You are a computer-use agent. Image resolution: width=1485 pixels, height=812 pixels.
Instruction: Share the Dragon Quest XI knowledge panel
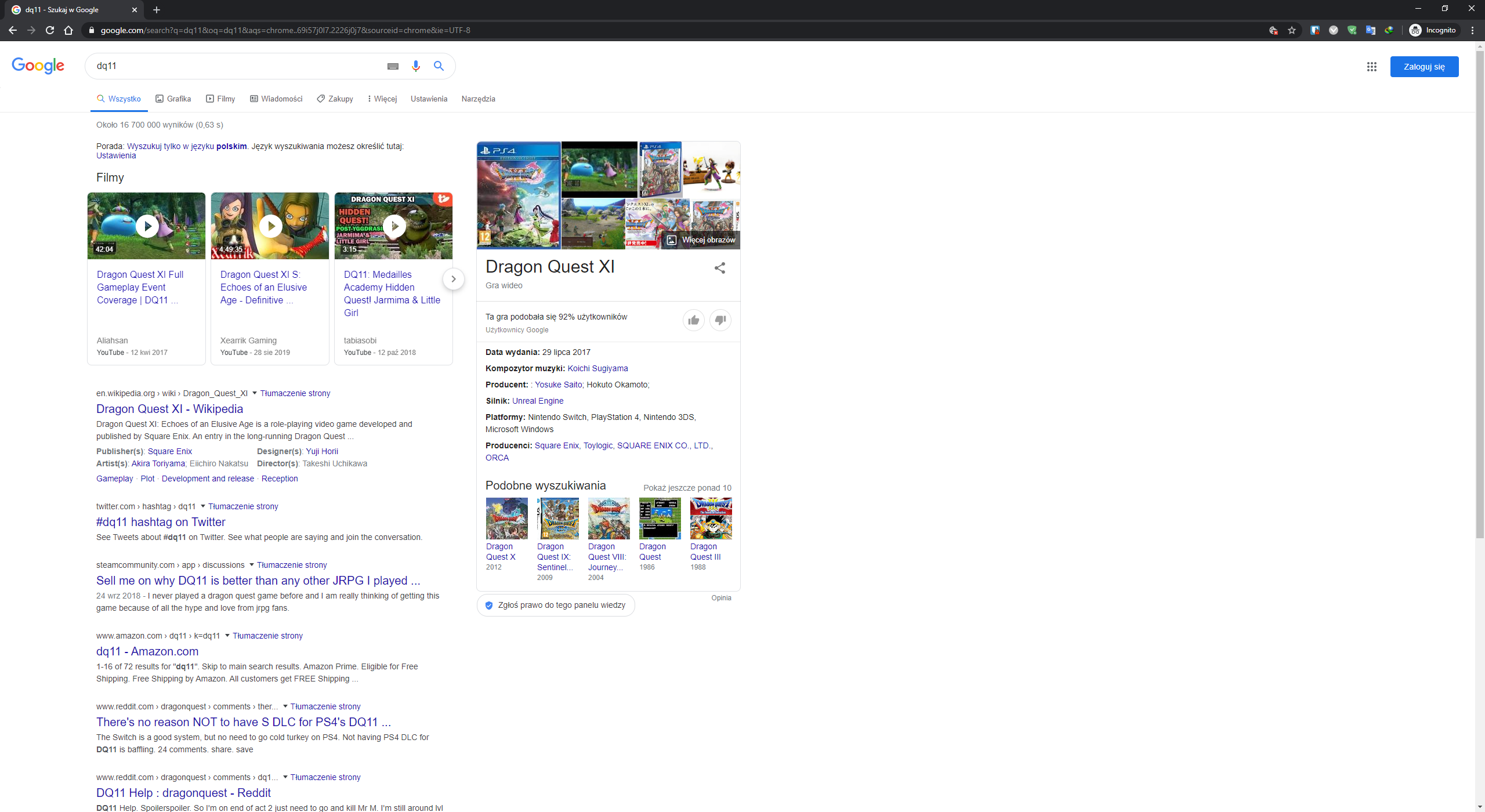tap(719, 268)
